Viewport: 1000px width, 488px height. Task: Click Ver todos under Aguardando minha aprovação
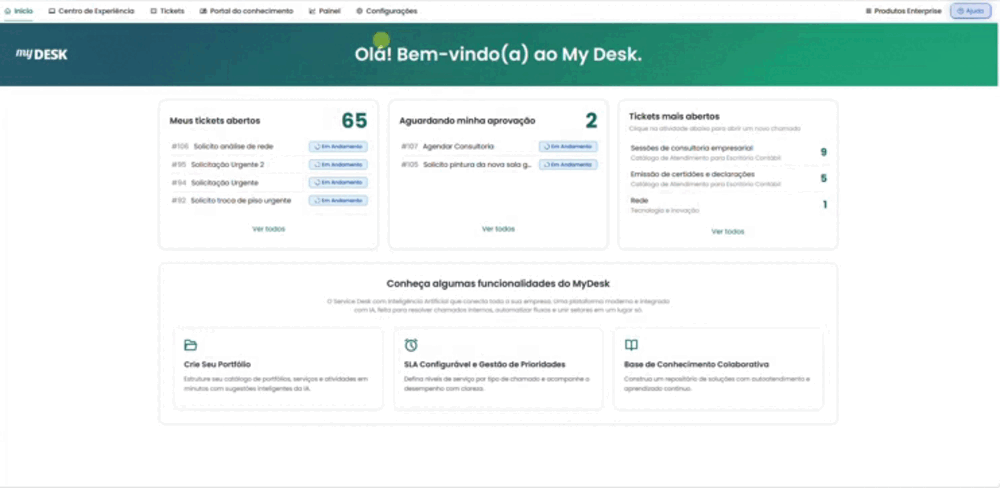click(x=498, y=228)
